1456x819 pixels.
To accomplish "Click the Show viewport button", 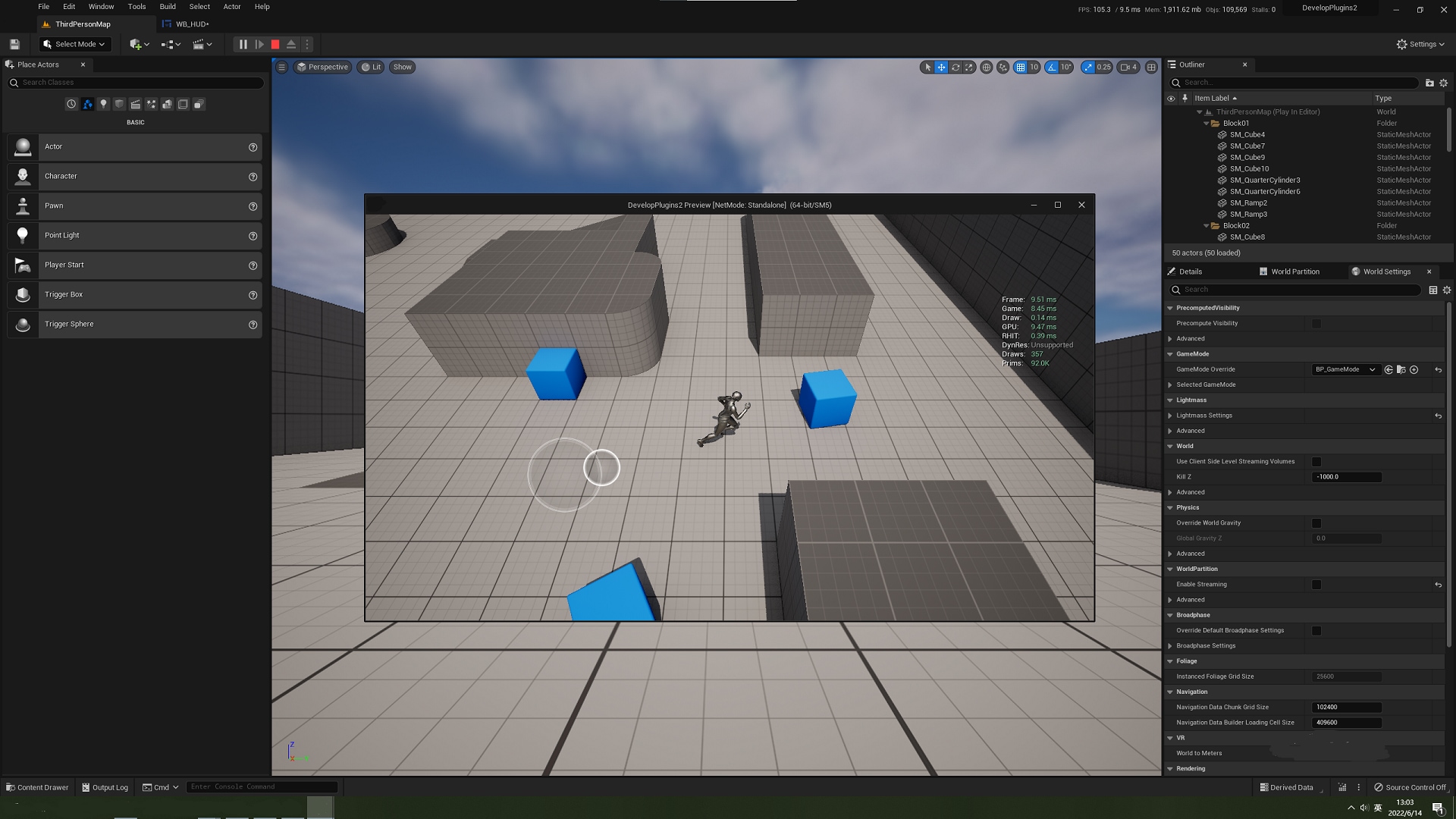I will [403, 67].
